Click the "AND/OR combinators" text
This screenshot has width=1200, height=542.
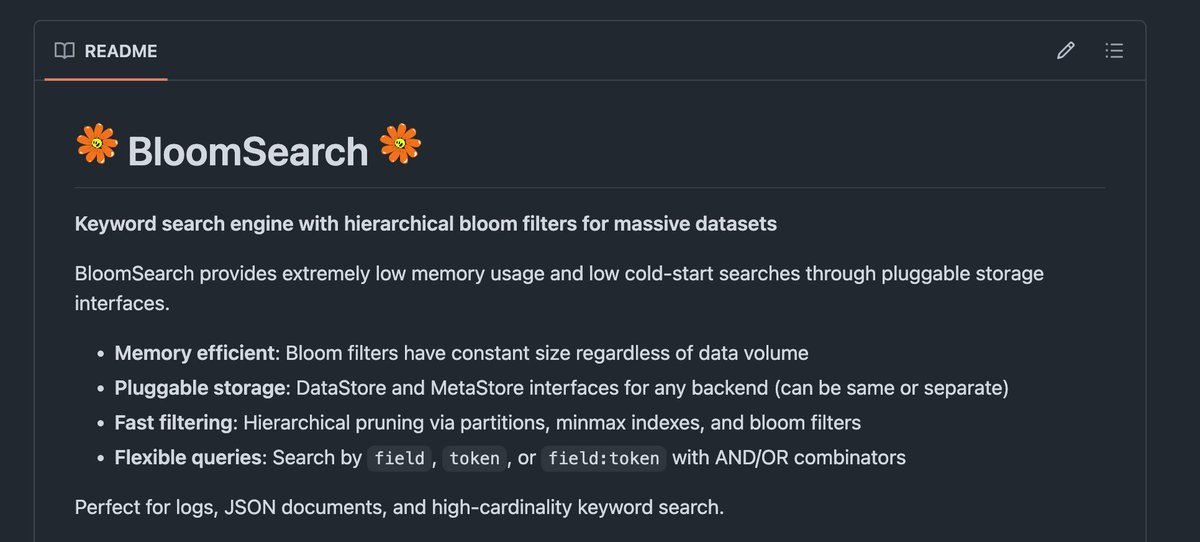pyautogui.click(x=788, y=458)
